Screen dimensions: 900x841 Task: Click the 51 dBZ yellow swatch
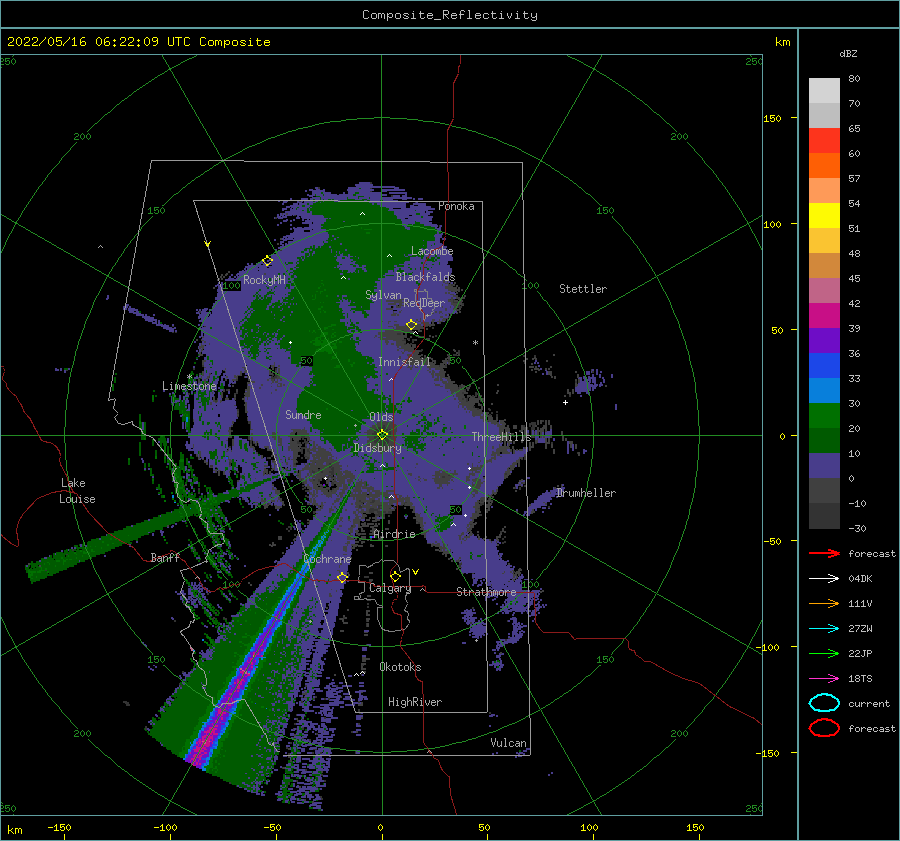pyautogui.click(x=824, y=216)
